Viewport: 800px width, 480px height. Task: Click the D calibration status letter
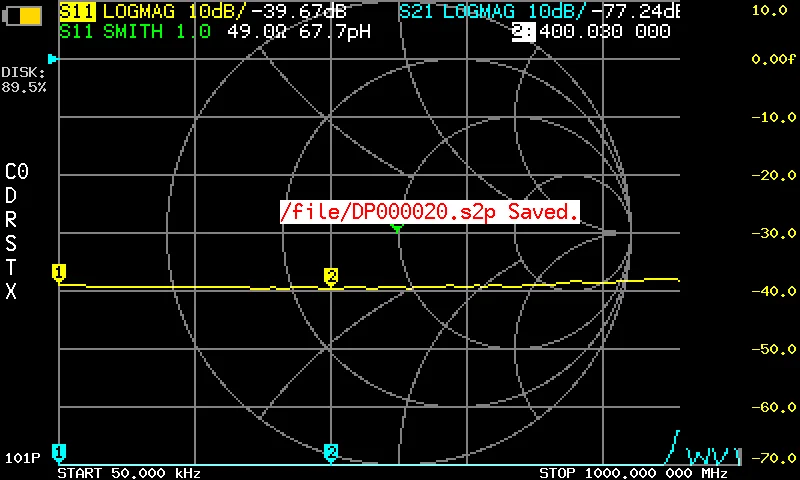(x=11, y=195)
